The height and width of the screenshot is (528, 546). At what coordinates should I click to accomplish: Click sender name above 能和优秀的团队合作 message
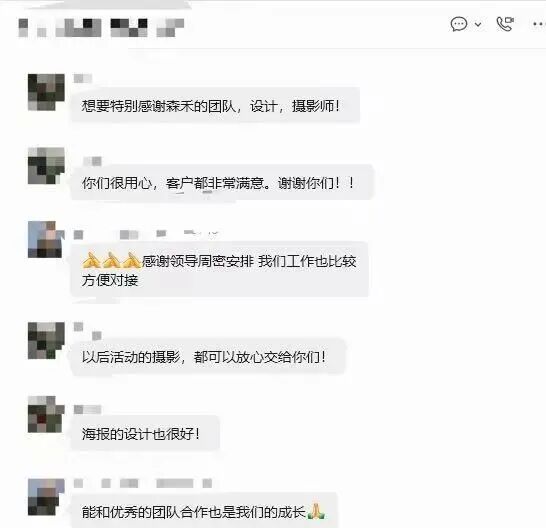(143, 483)
